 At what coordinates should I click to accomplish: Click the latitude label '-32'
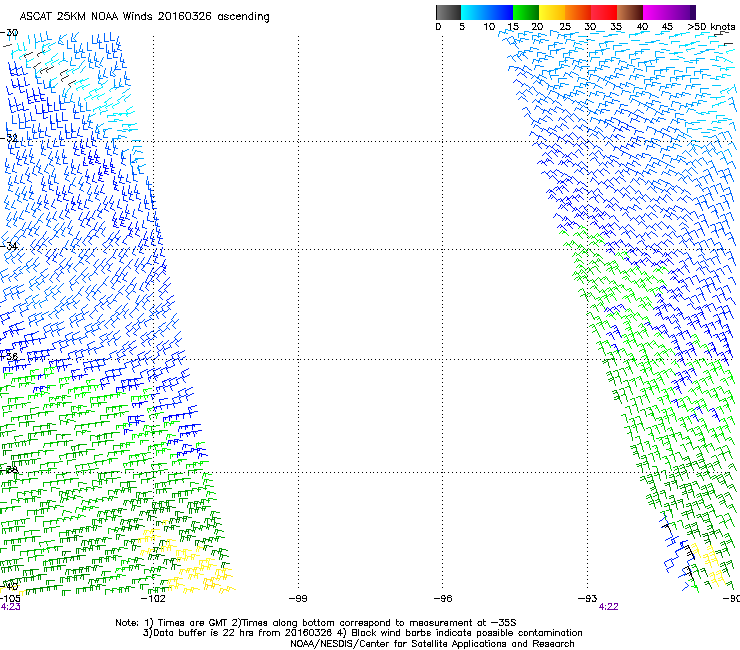[9, 138]
